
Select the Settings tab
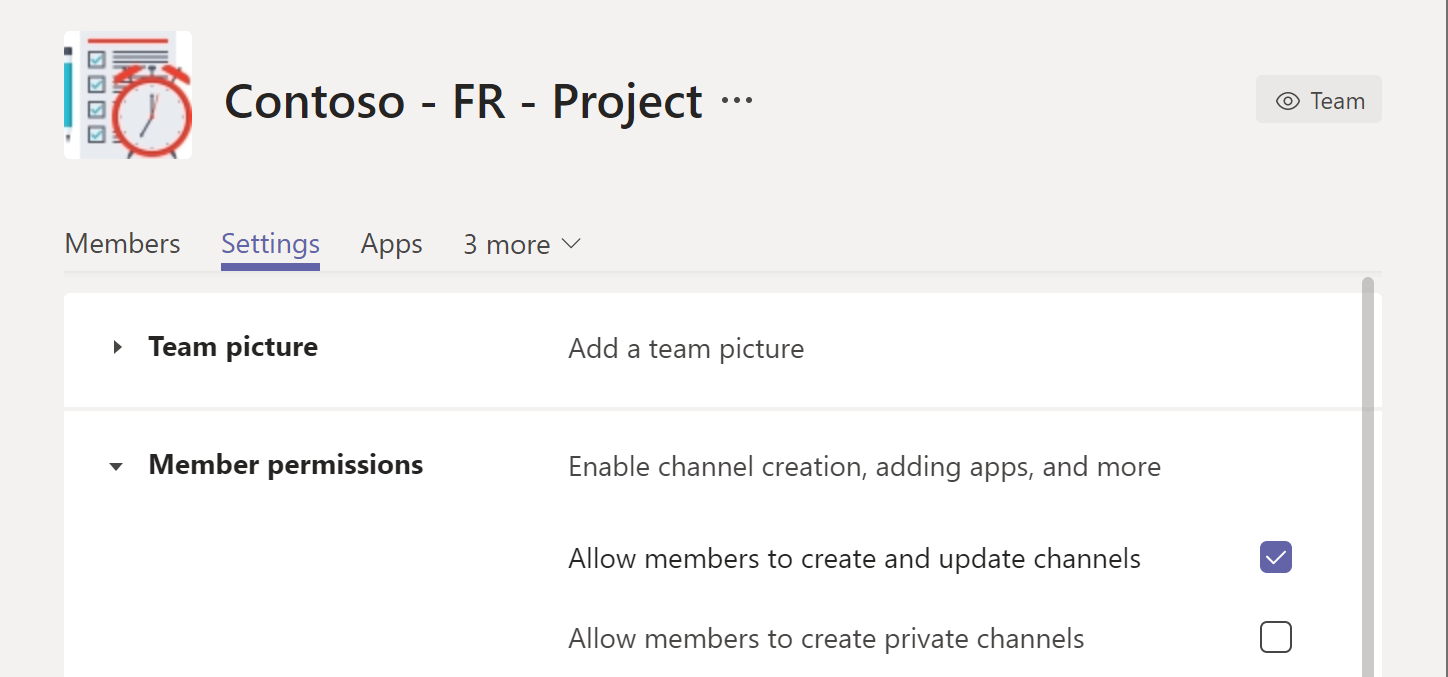click(x=270, y=244)
